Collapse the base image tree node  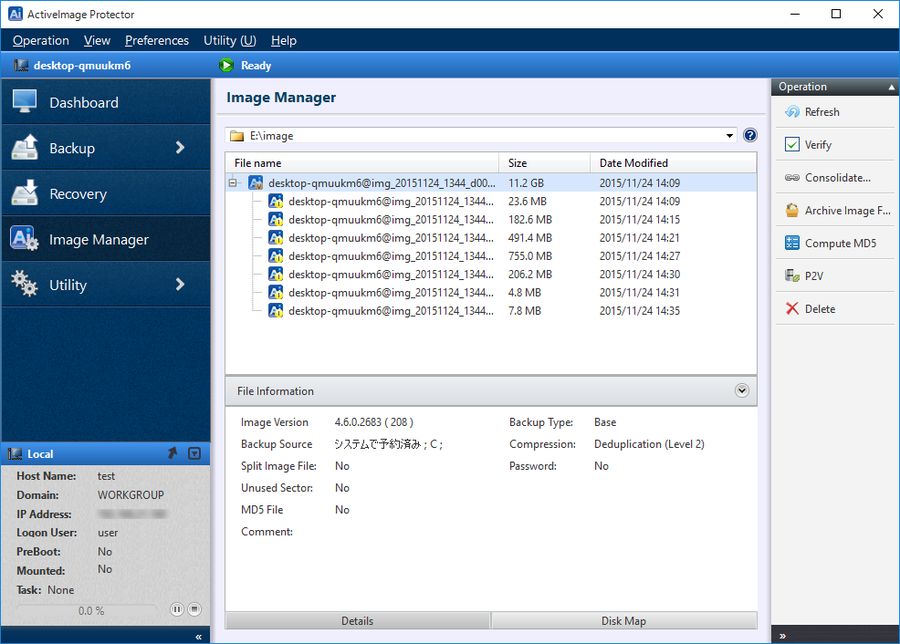point(233,183)
